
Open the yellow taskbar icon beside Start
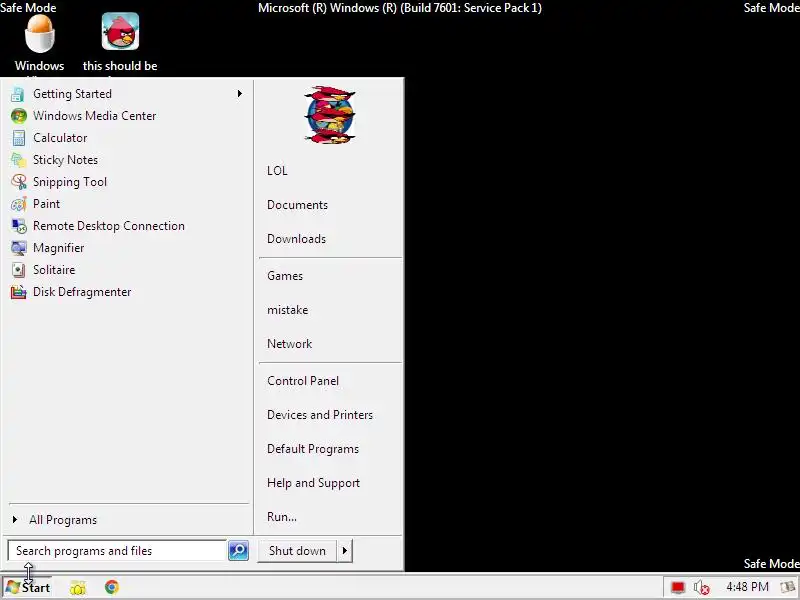pos(78,588)
